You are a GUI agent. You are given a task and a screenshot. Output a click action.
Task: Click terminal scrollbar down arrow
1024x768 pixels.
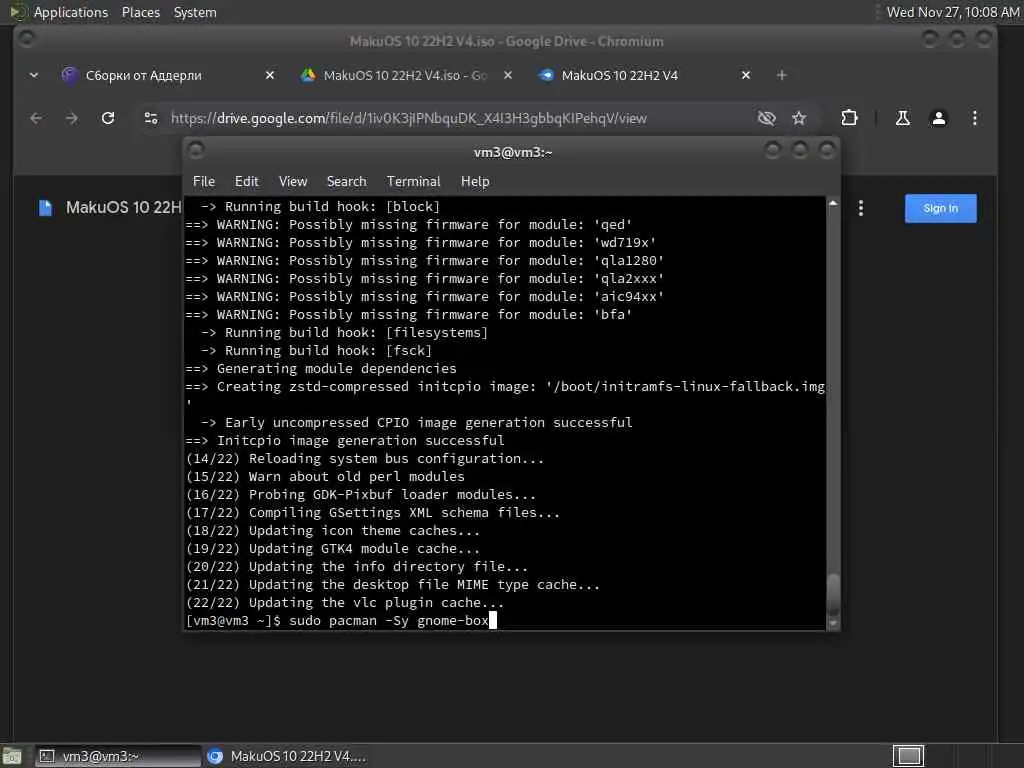coord(833,623)
